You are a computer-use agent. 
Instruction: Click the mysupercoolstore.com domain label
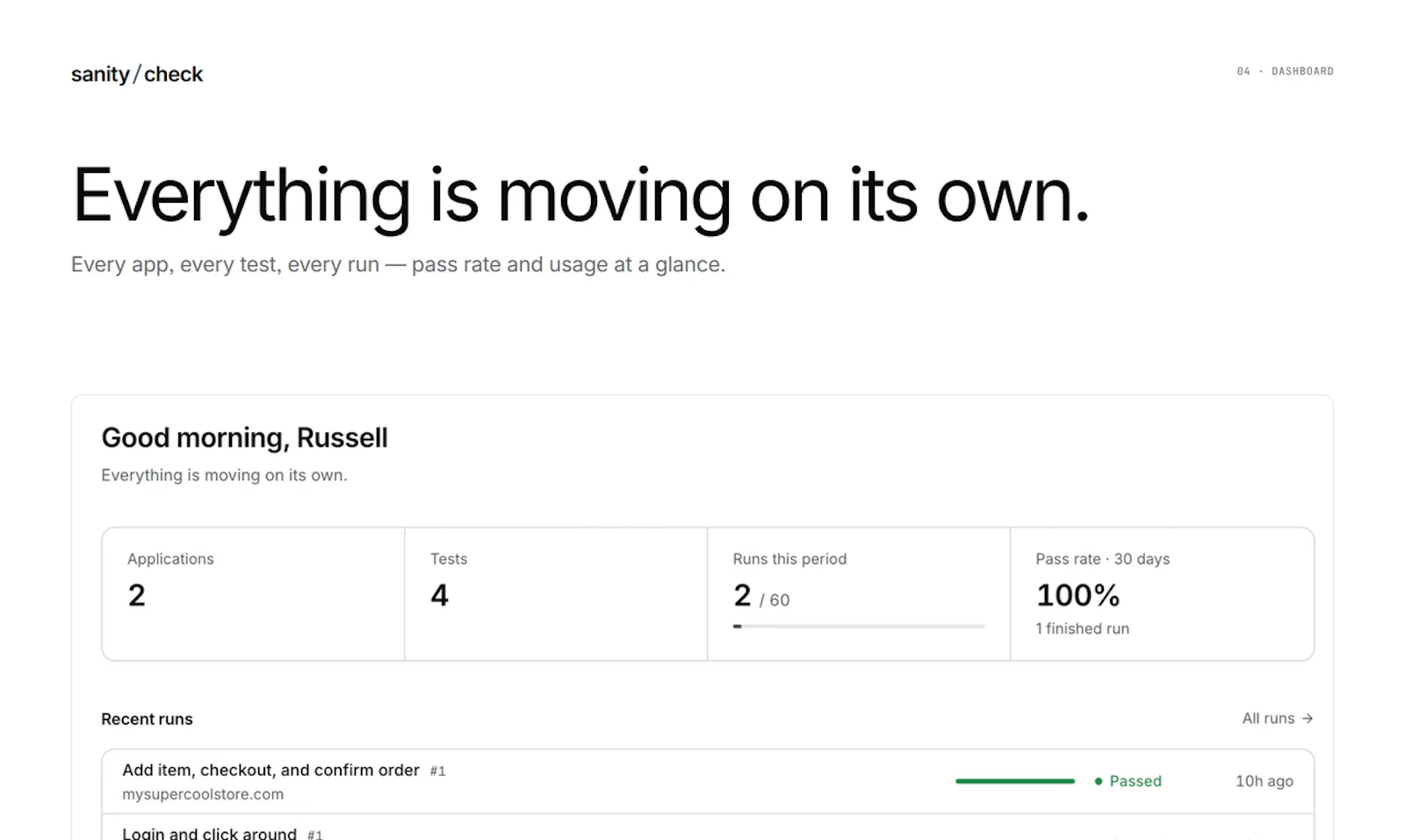[x=203, y=794]
